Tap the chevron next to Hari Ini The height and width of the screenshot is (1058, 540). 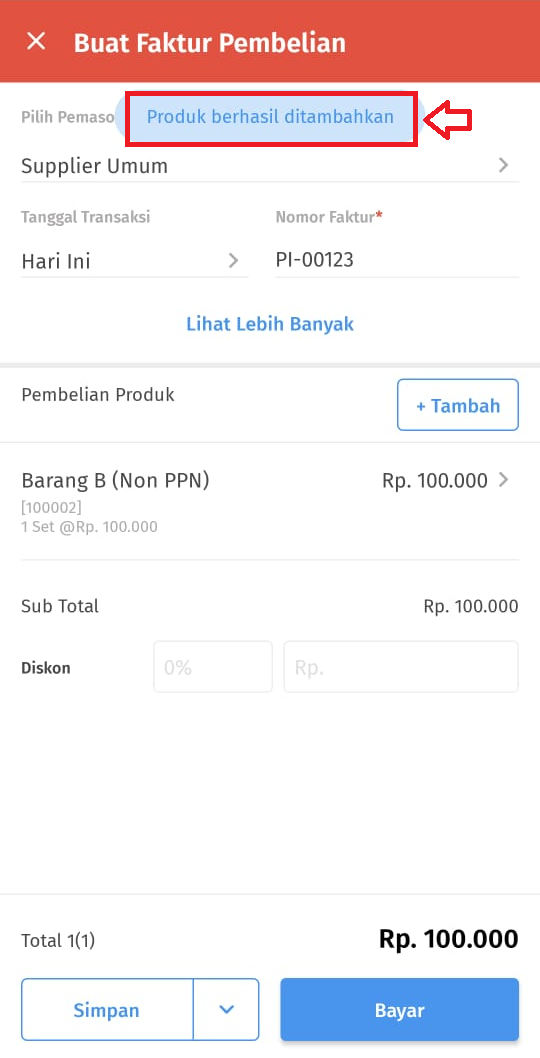(234, 260)
